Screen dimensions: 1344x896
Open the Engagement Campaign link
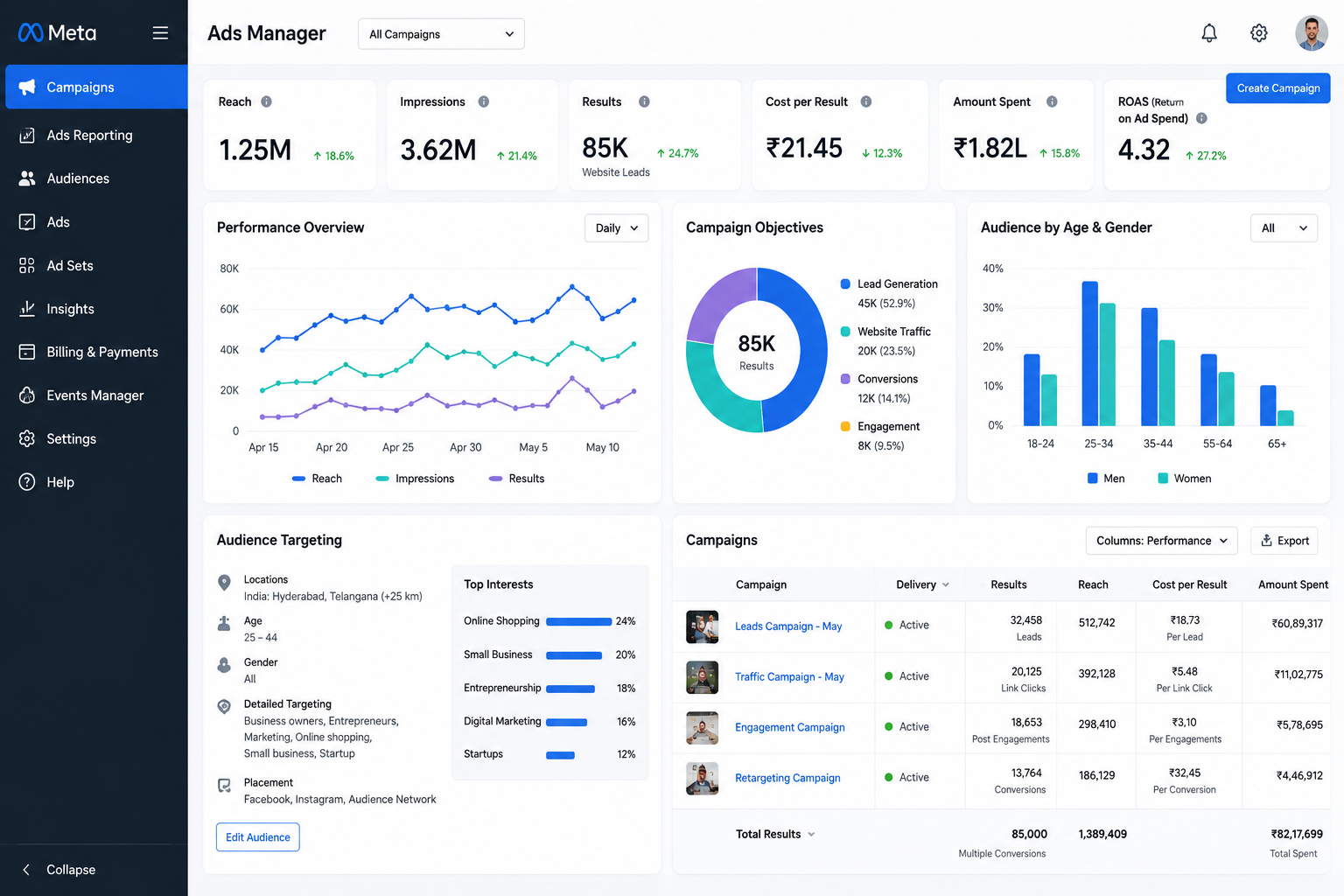(790, 727)
